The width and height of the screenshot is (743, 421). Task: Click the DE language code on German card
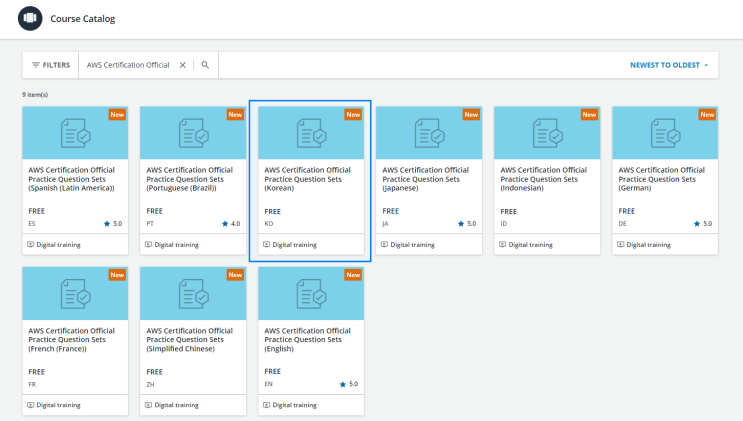(622, 223)
